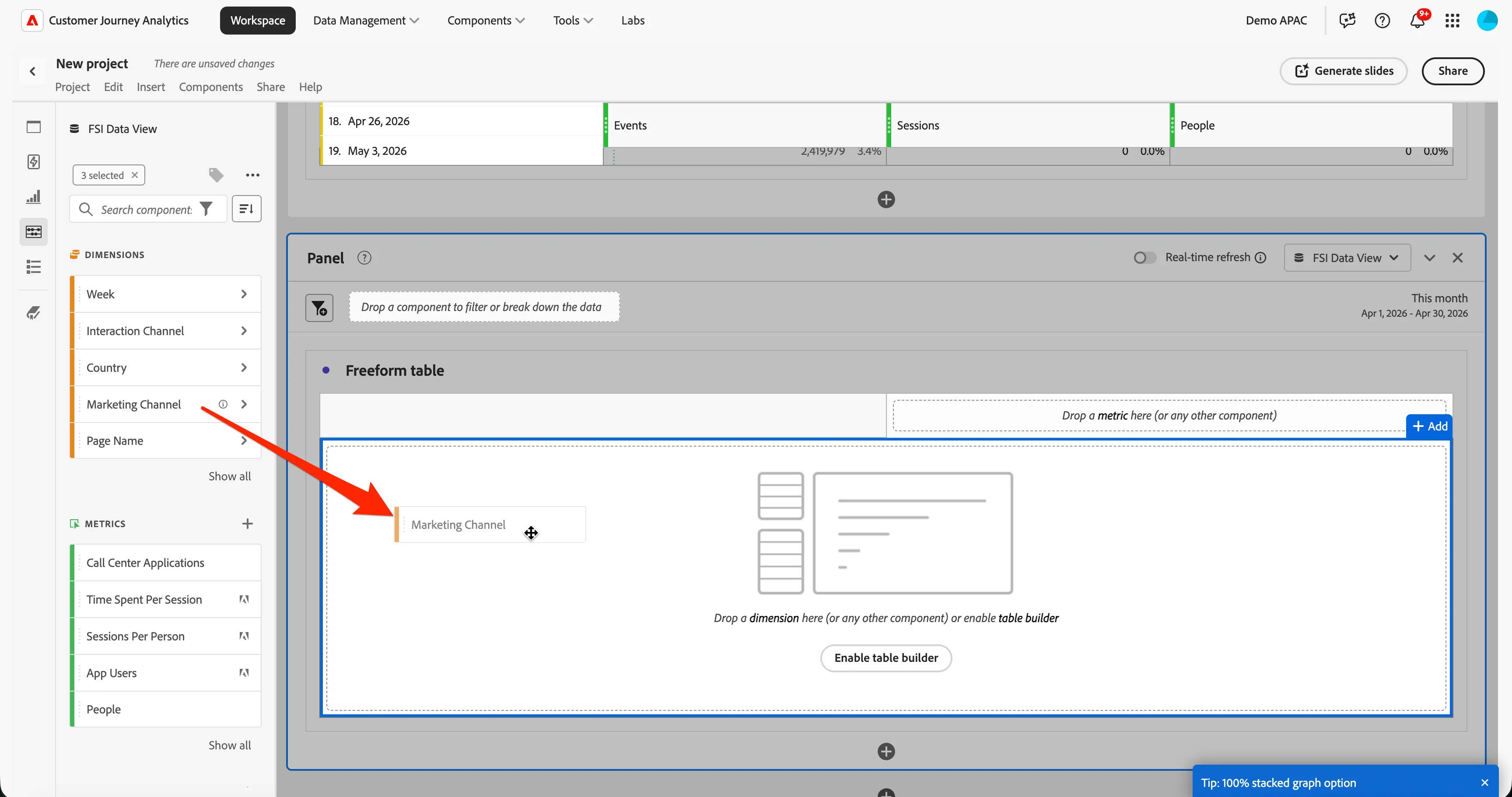Click the annotations pen icon in left rail
This screenshot has width=1512, height=797.
pyautogui.click(x=33, y=312)
